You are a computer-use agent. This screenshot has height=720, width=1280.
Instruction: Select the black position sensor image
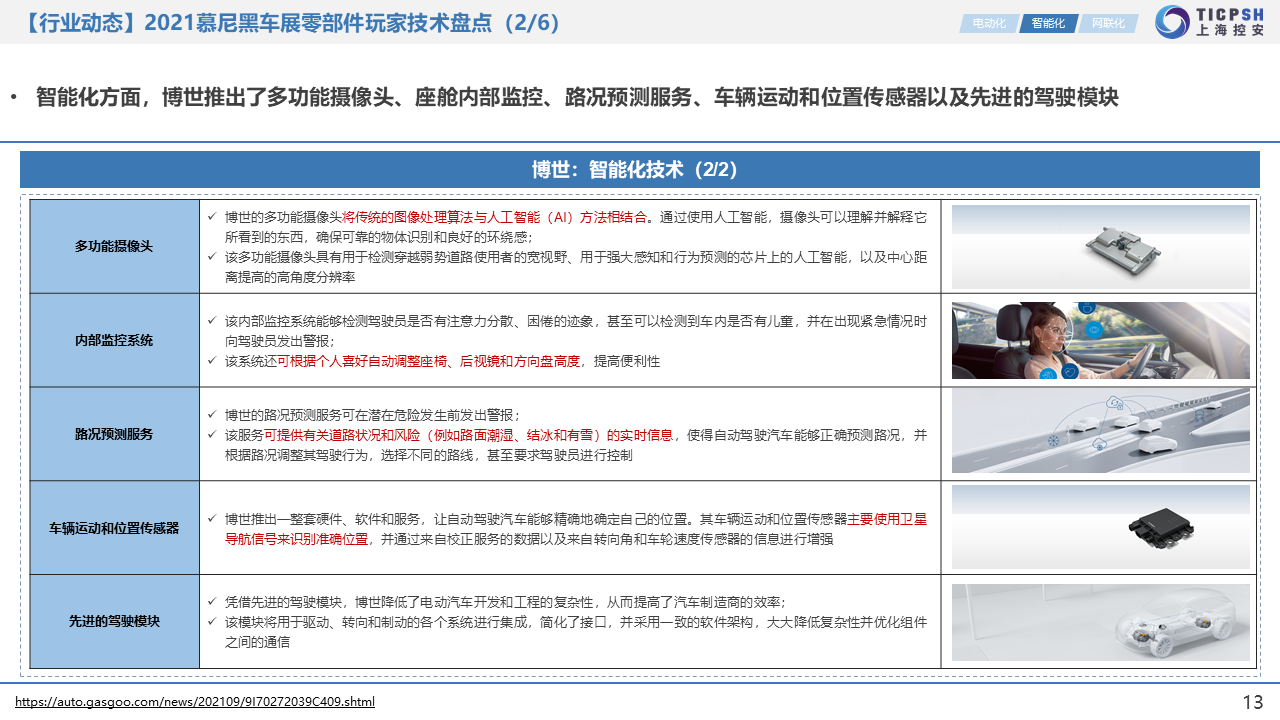pos(1100,527)
